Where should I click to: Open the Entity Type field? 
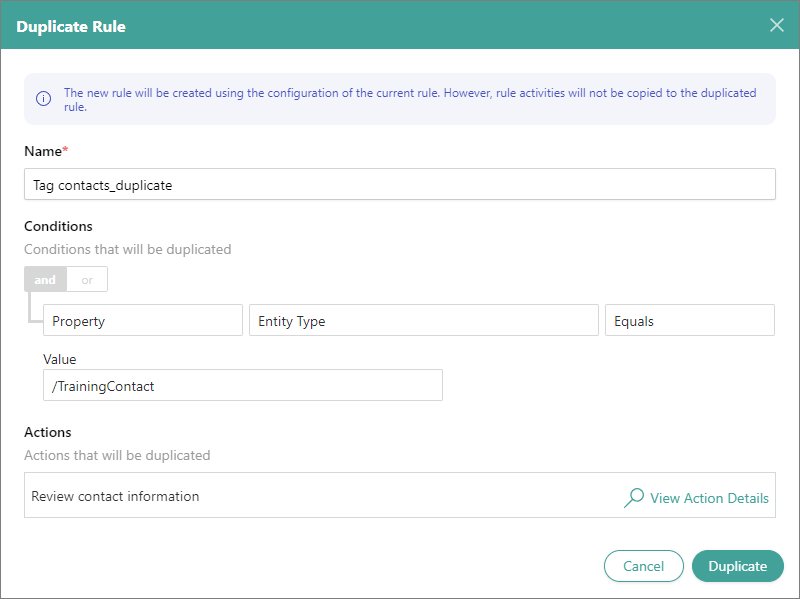pyautogui.click(x=423, y=321)
